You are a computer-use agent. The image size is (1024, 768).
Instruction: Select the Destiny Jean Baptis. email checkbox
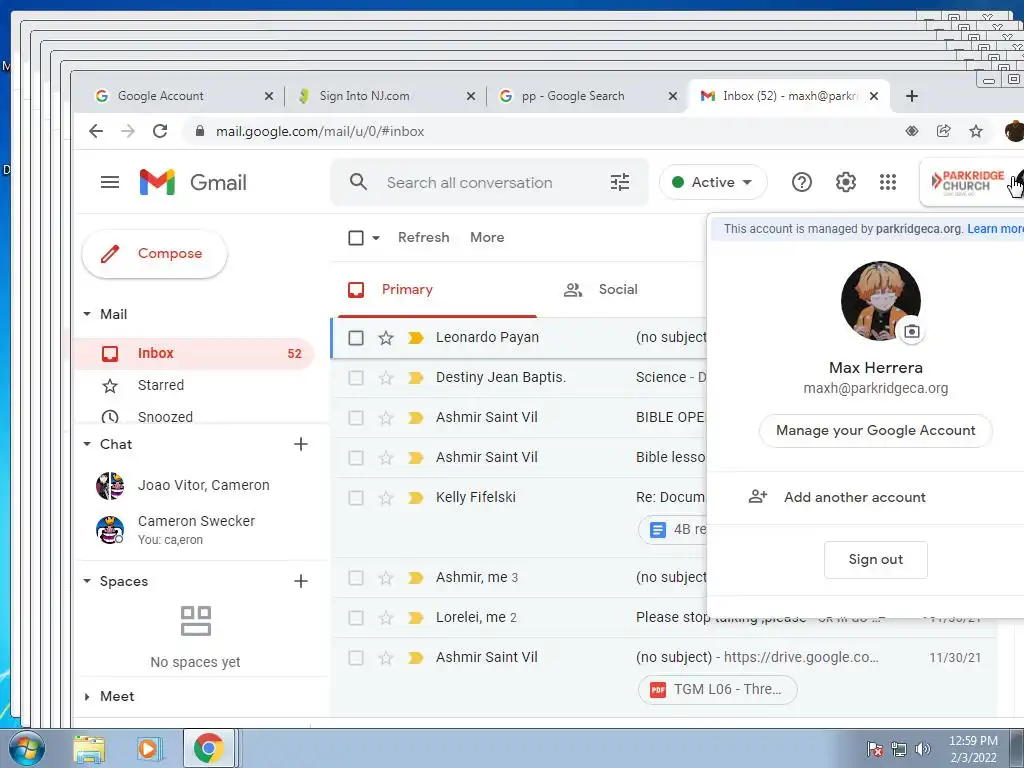coord(356,377)
